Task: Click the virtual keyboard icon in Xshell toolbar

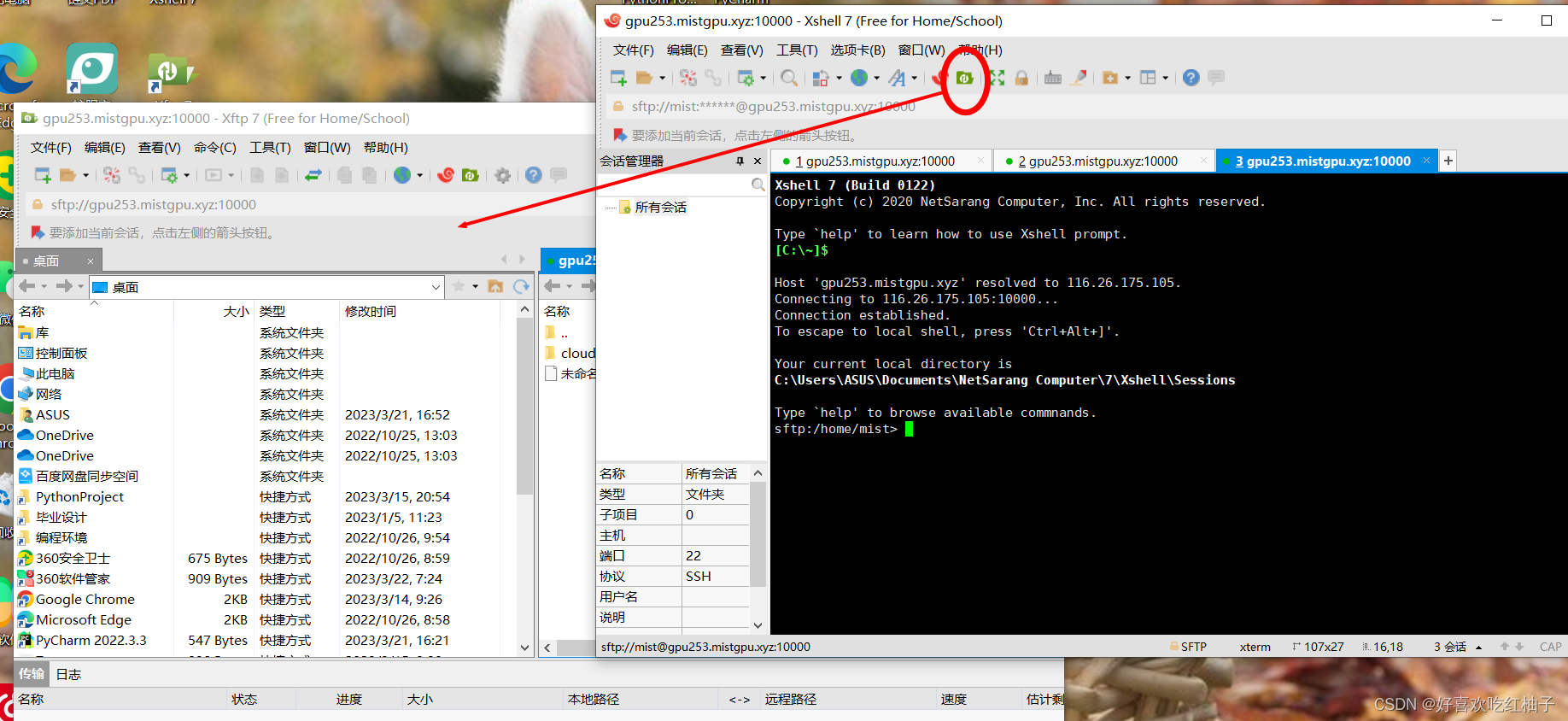Action: click(1053, 78)
